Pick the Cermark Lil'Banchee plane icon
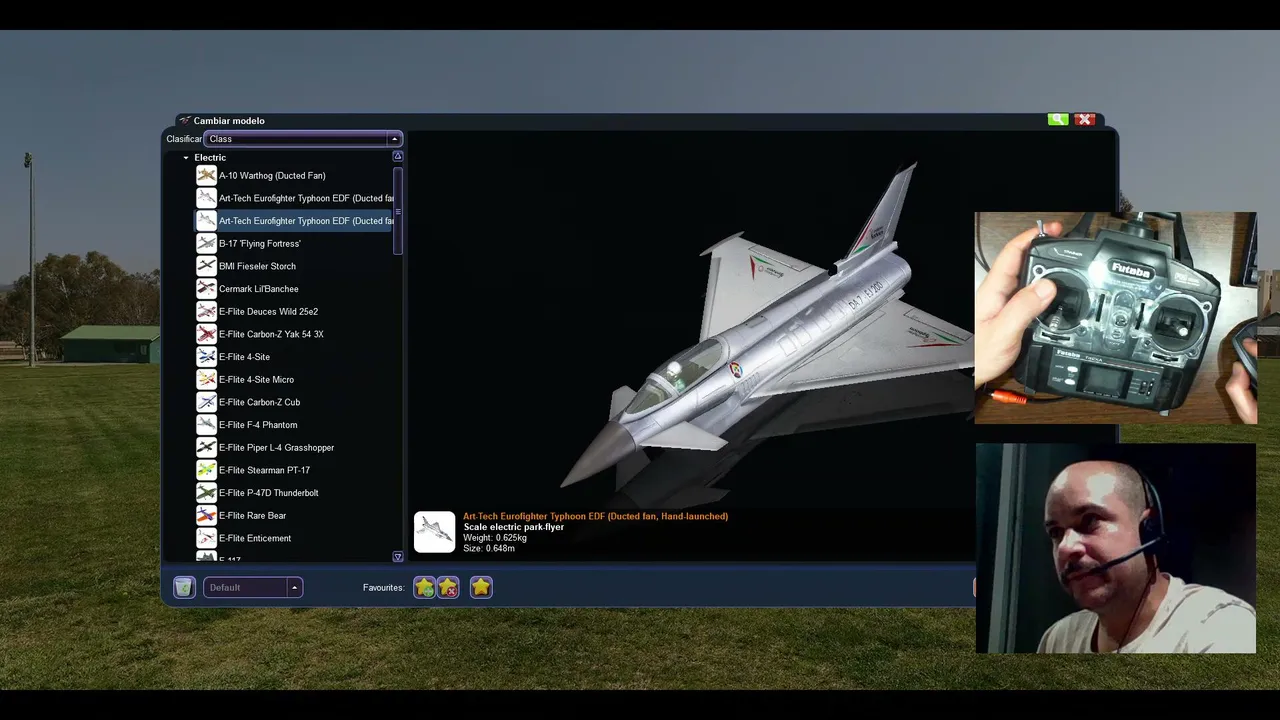Image resolution: width=1280 pixels, height=720 pixels. tap(206, 289)
